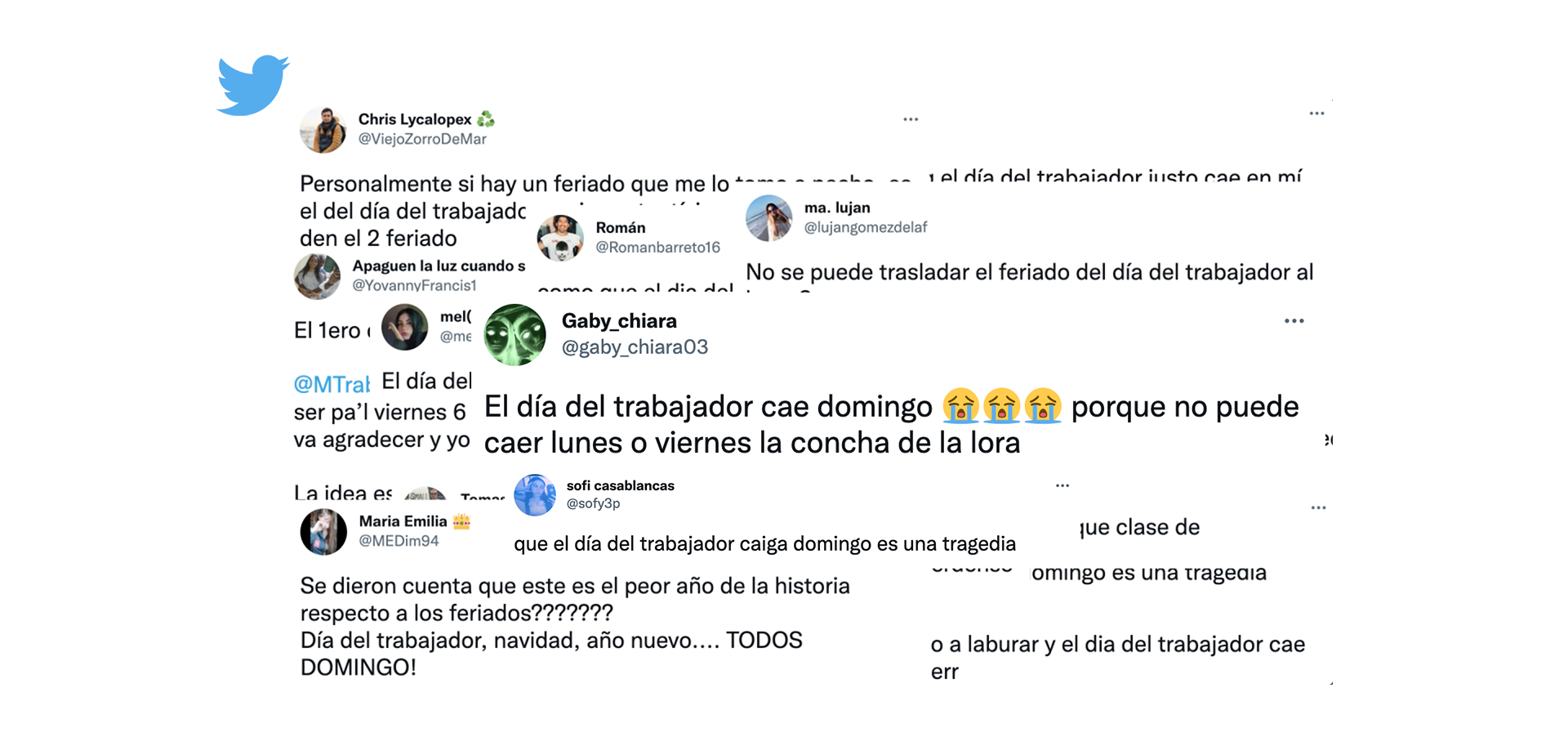Open ma. lujan profile picture
1568x746 pixels.
coord(769,218)
